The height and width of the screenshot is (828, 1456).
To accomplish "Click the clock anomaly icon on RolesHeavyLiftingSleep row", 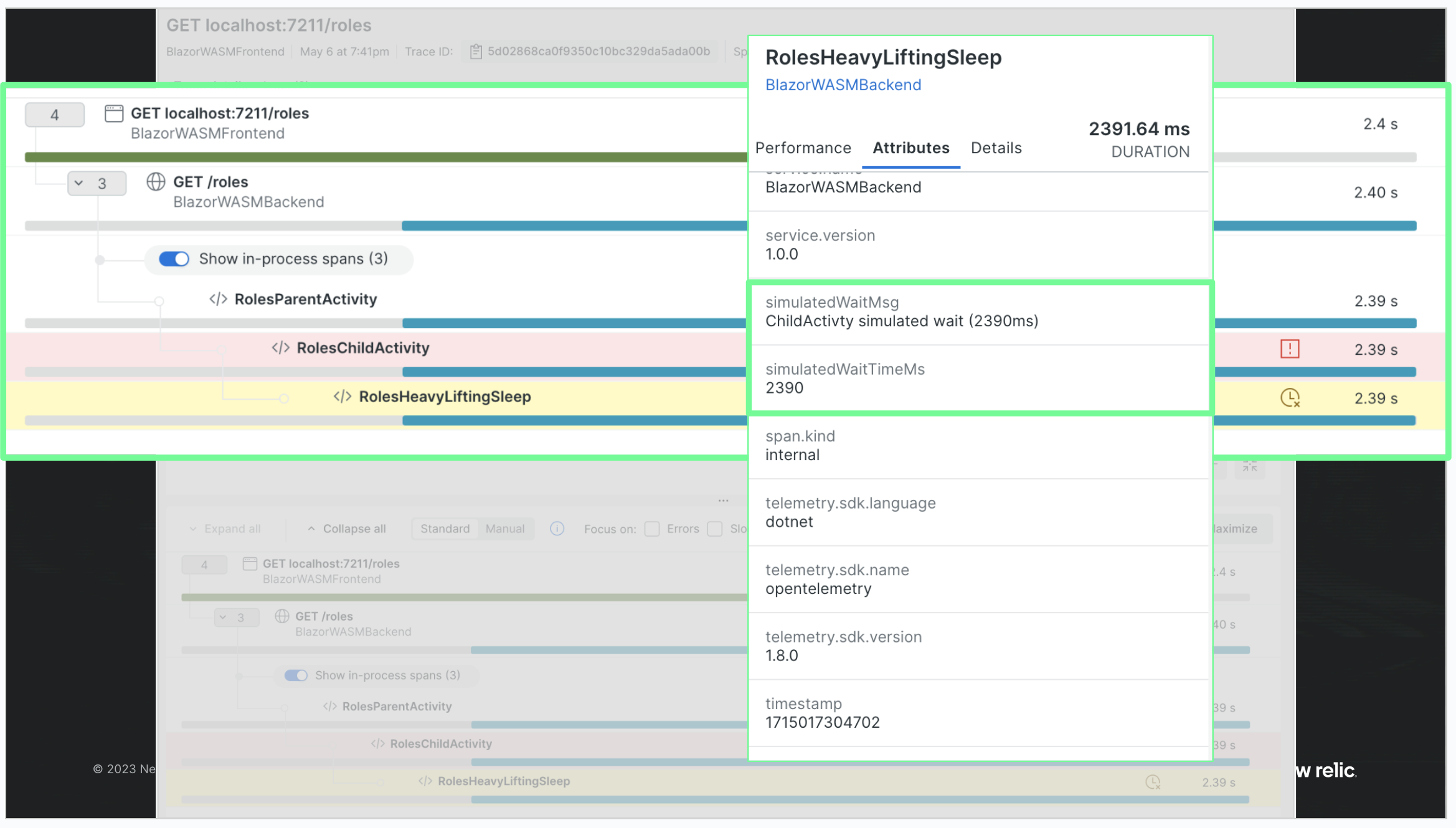I will pyautogui.click(x=1289, y=397).
